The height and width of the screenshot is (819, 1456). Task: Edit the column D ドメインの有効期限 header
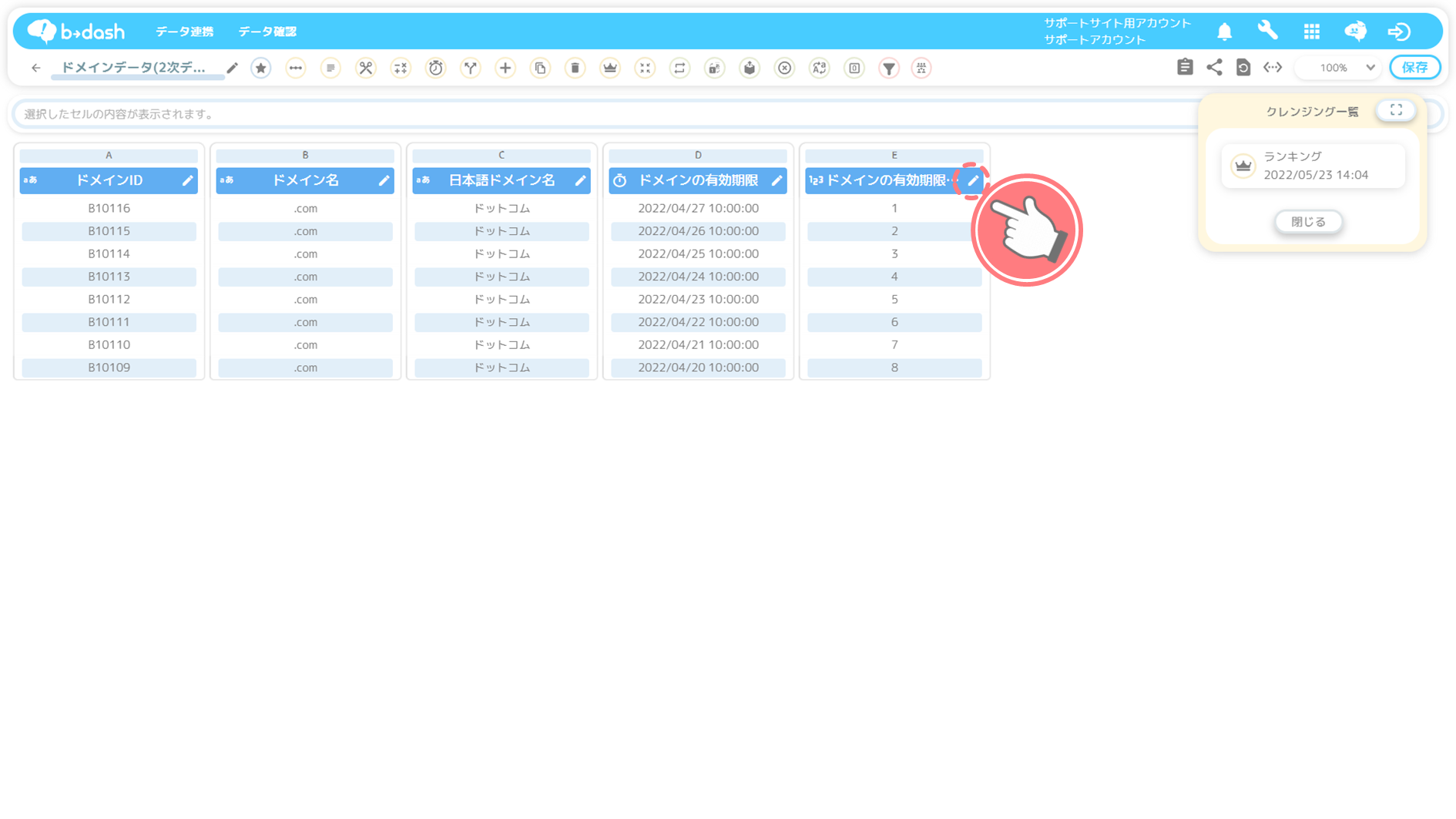(777, 180)
